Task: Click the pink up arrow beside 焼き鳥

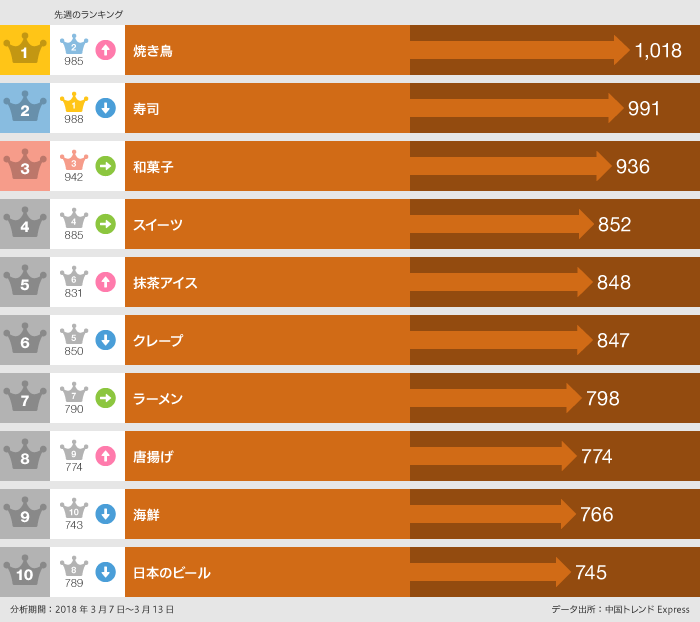Action: point(105,50)
